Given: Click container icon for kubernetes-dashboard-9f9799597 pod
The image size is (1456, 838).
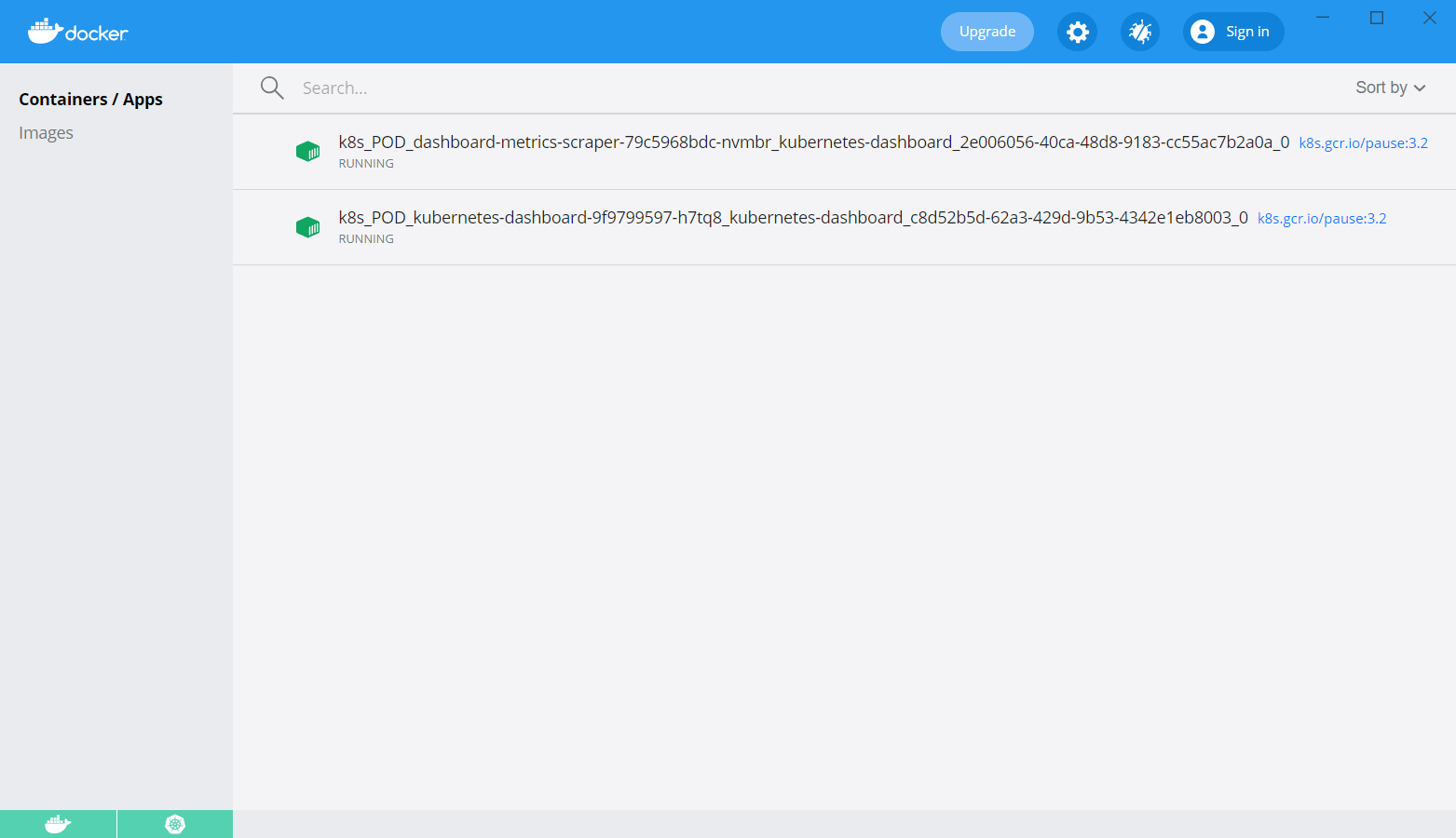Looking at the screenshot, I should tap(307, 226).
